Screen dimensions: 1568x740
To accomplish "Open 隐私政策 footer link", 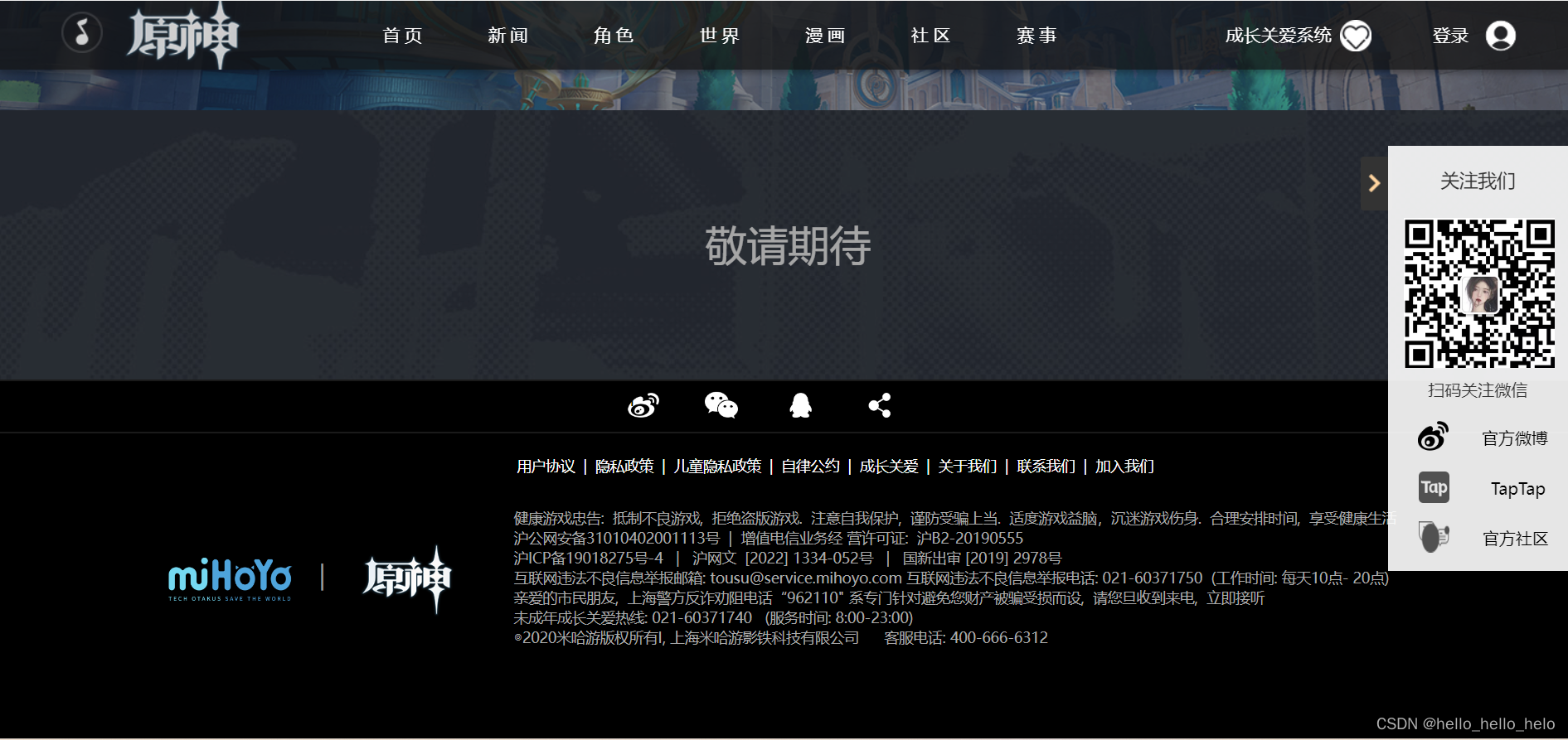I will coord(624,467).
